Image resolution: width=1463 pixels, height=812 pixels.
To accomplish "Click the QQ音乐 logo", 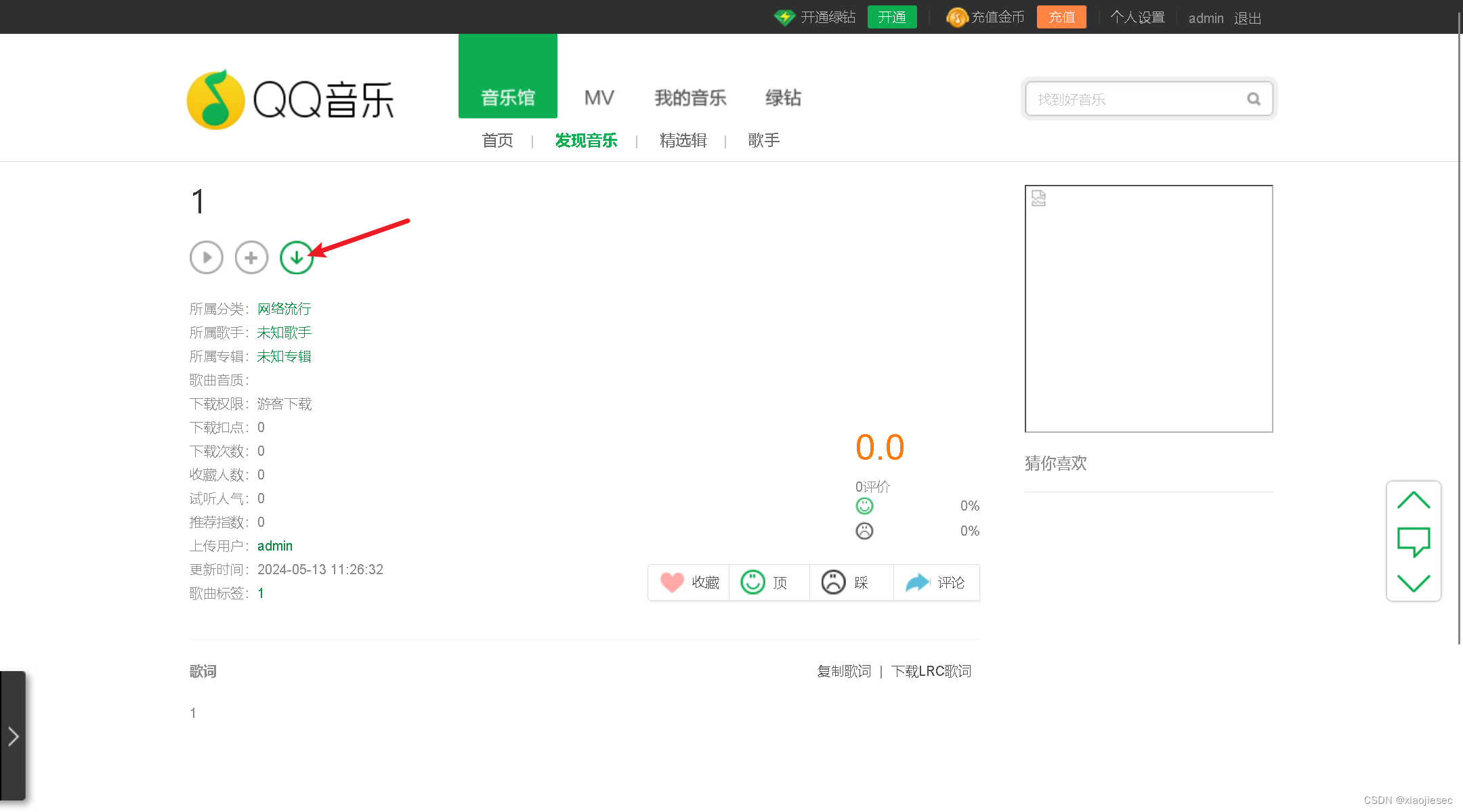I will (x=290, y=98).
